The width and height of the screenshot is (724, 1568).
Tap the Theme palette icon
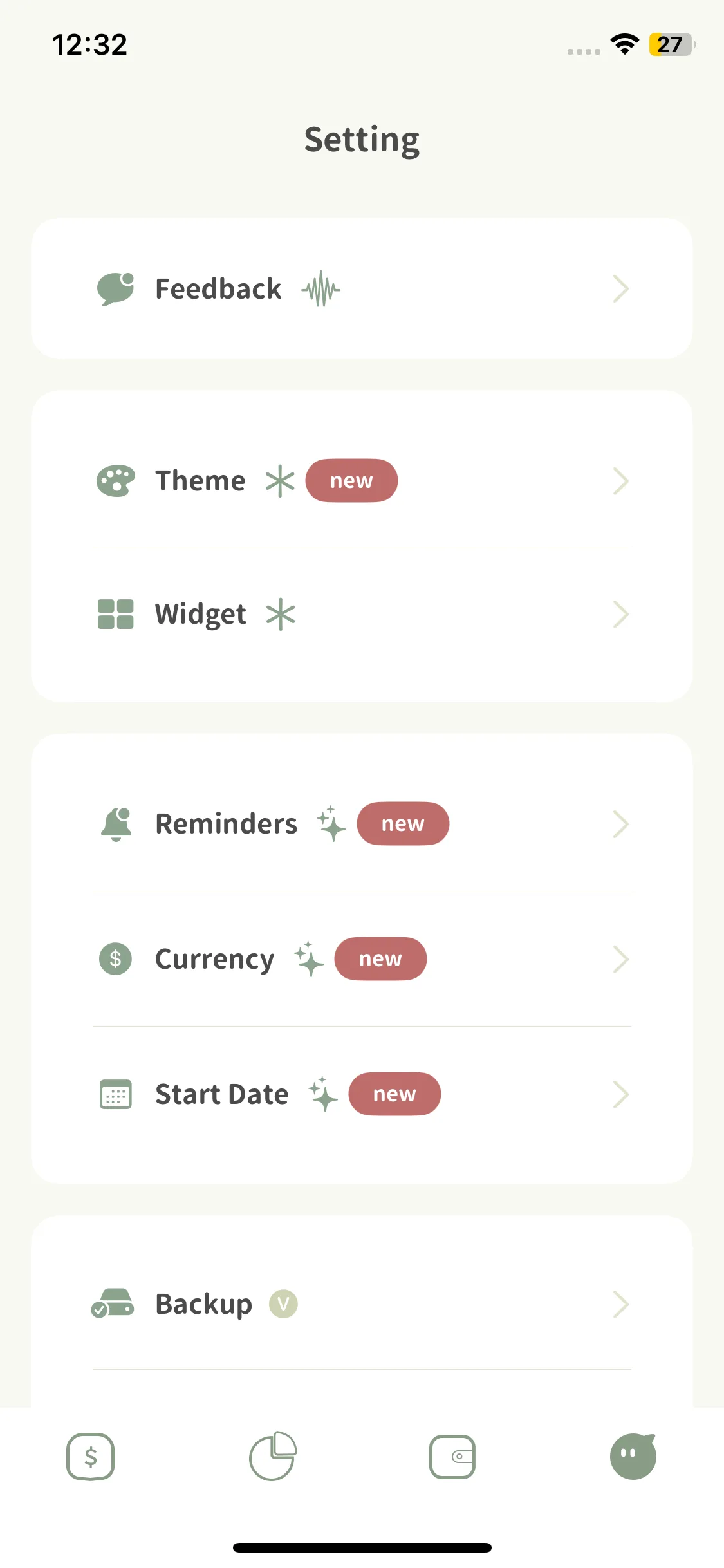coord(116,481)
